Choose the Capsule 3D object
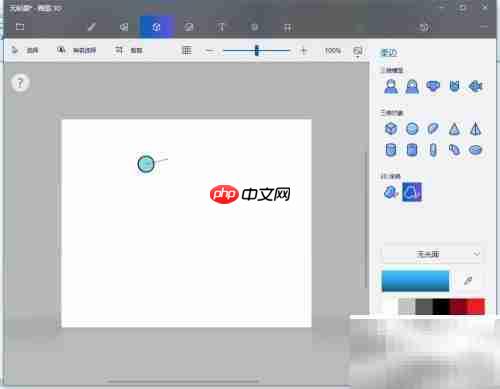This screenshot has height=389, width=500. (x=433, y=150)
